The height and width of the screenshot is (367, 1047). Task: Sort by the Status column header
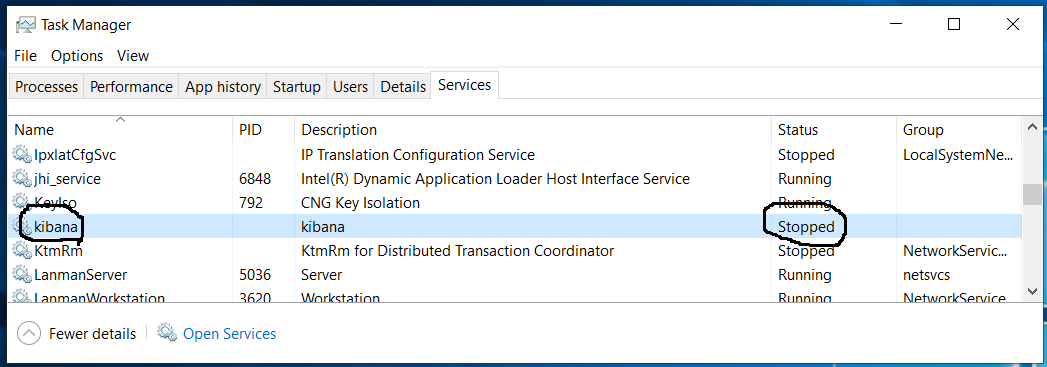pyautogui.click(x=834, y=129)
